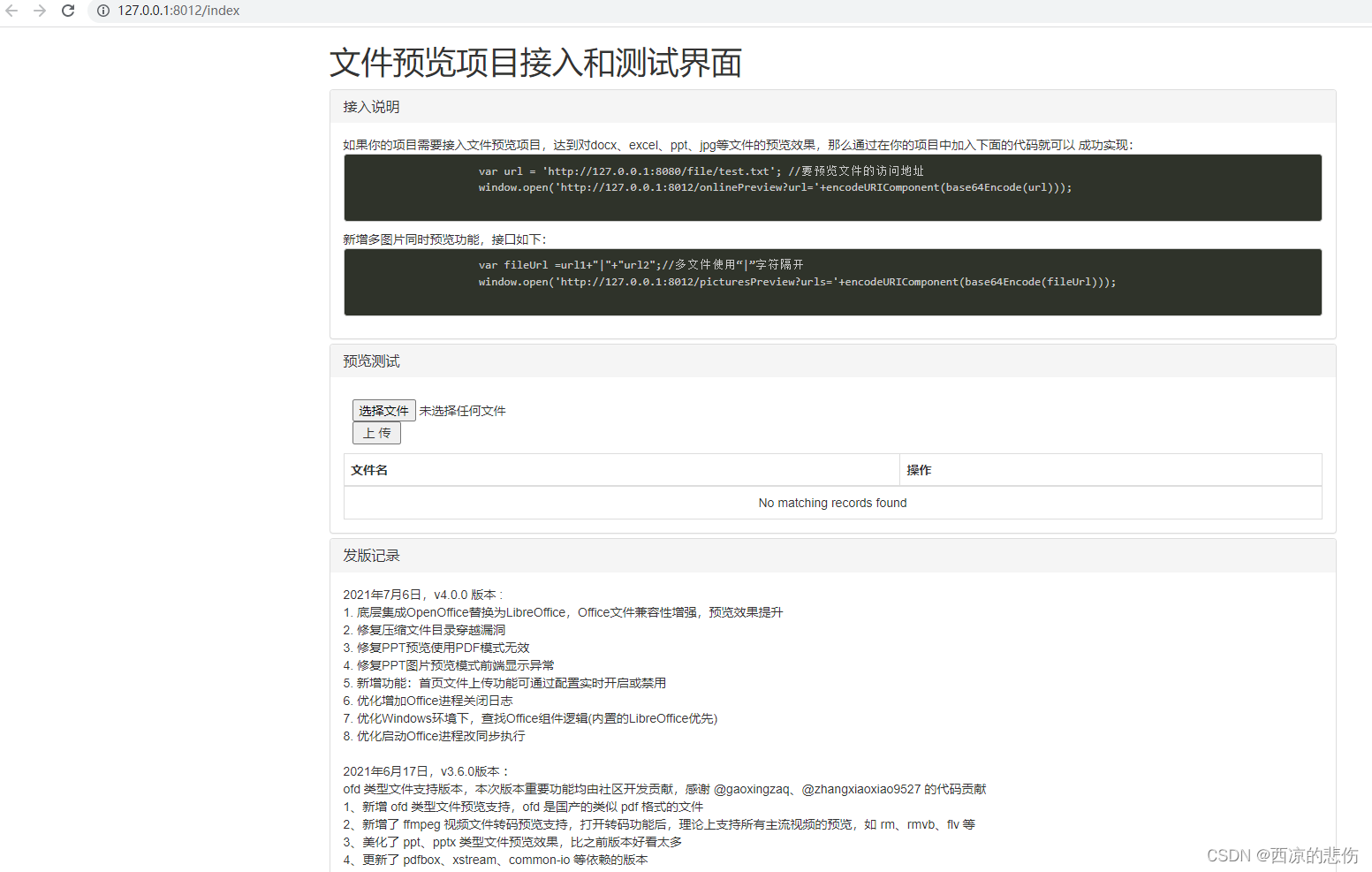
Task: Click the release line '2021年7月6日，v4.0.0 版本'
Action: 422,595
